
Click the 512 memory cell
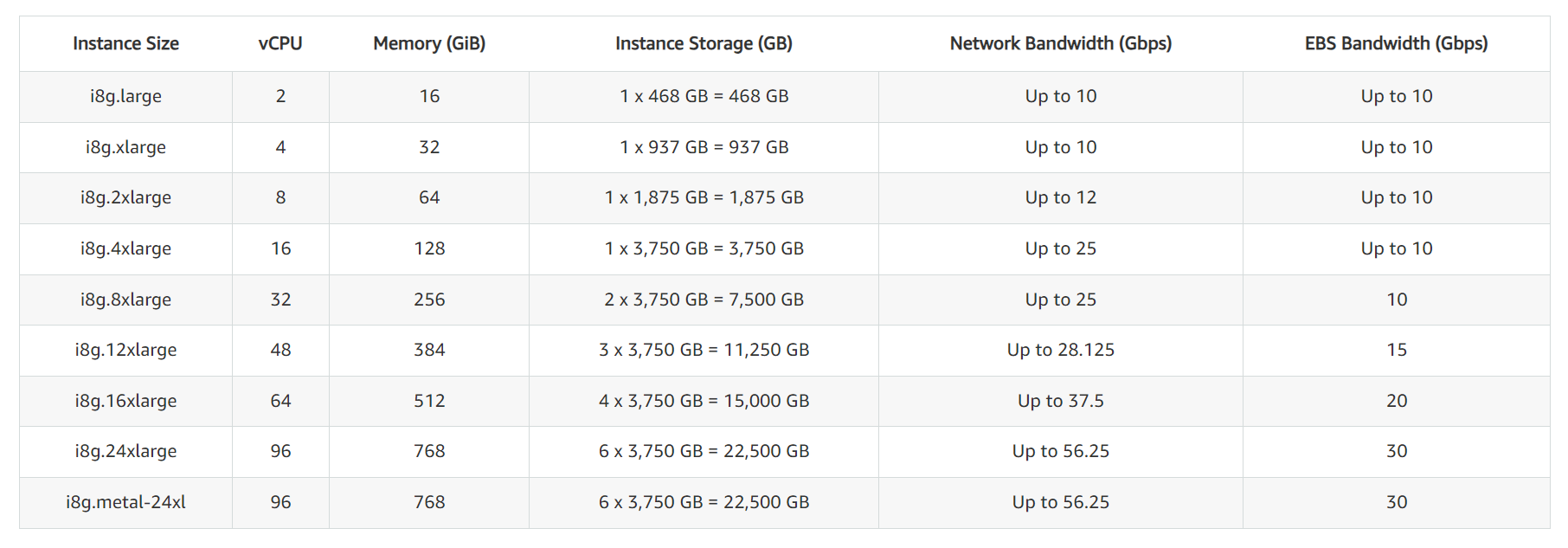coord(429,401)
